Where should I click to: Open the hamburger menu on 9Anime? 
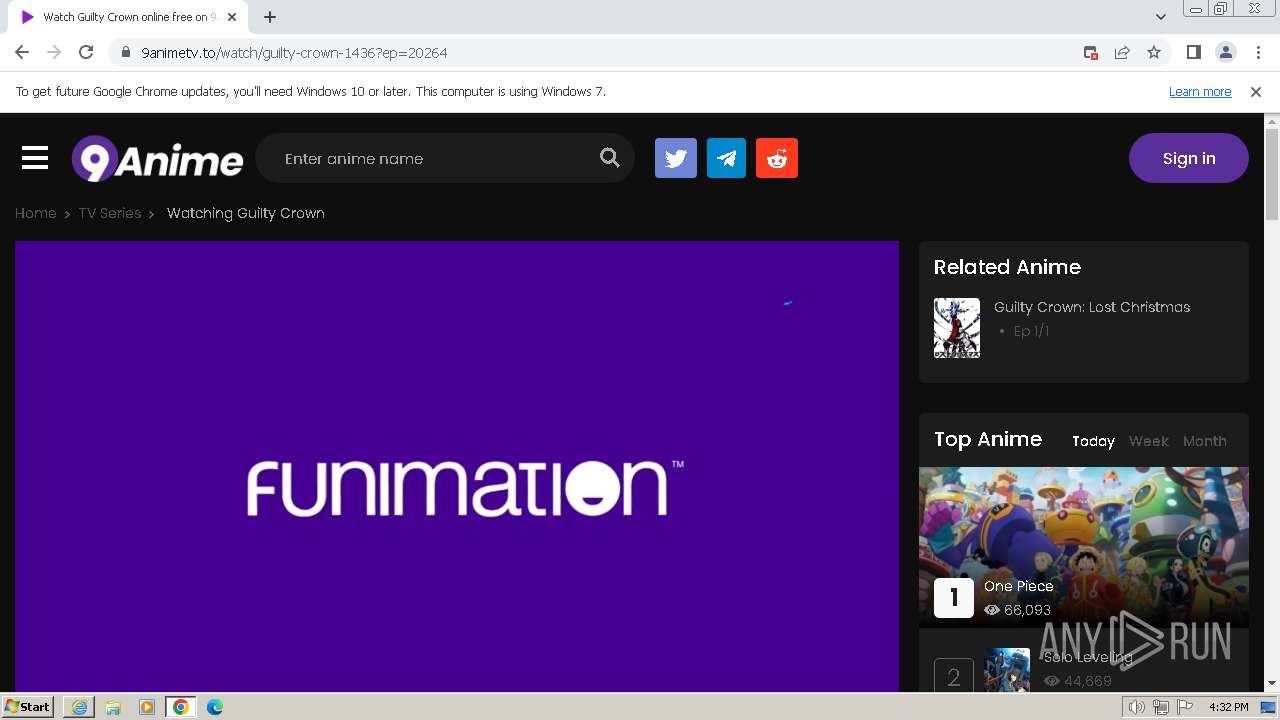click(35, 158)
